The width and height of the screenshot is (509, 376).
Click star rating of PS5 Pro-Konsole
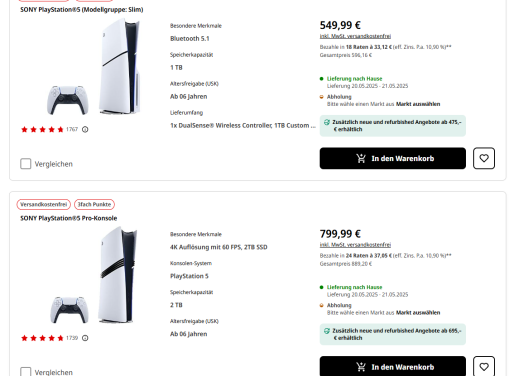click(42, 338)
